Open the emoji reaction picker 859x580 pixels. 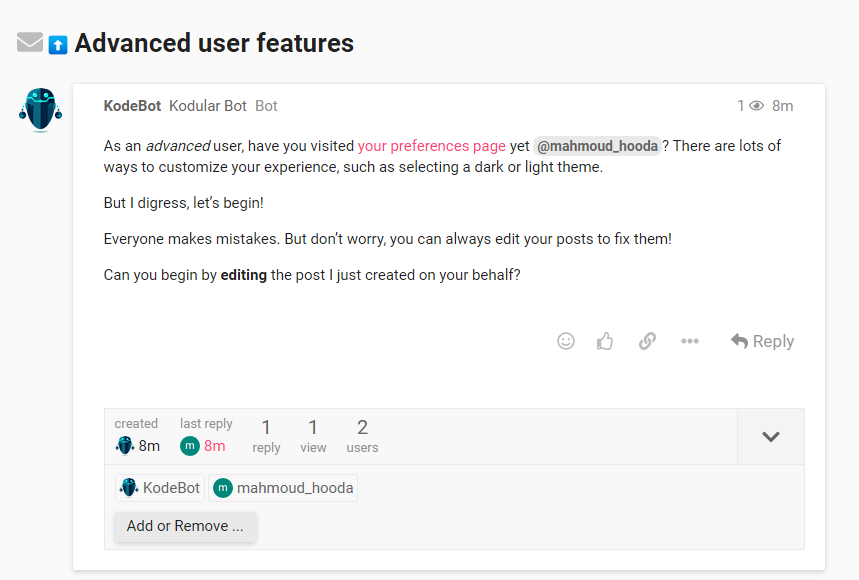pyautogui.click(x=566, y=341)
